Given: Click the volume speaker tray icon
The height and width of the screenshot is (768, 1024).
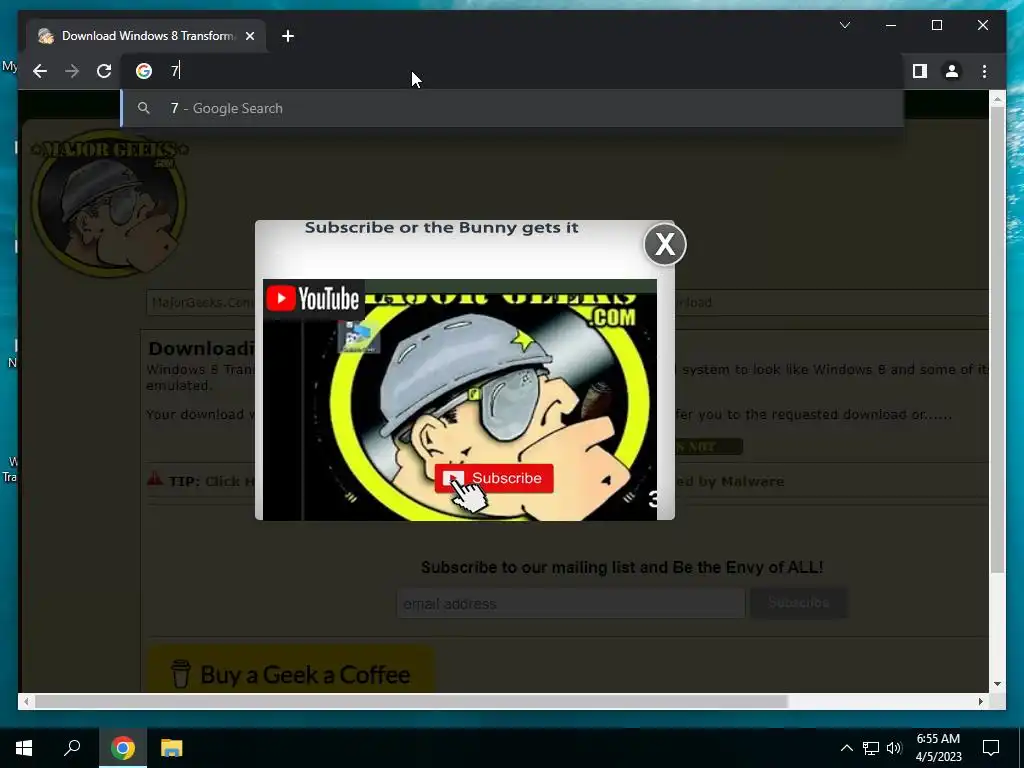Looking at the screenshot, I should tap(894, 748).
